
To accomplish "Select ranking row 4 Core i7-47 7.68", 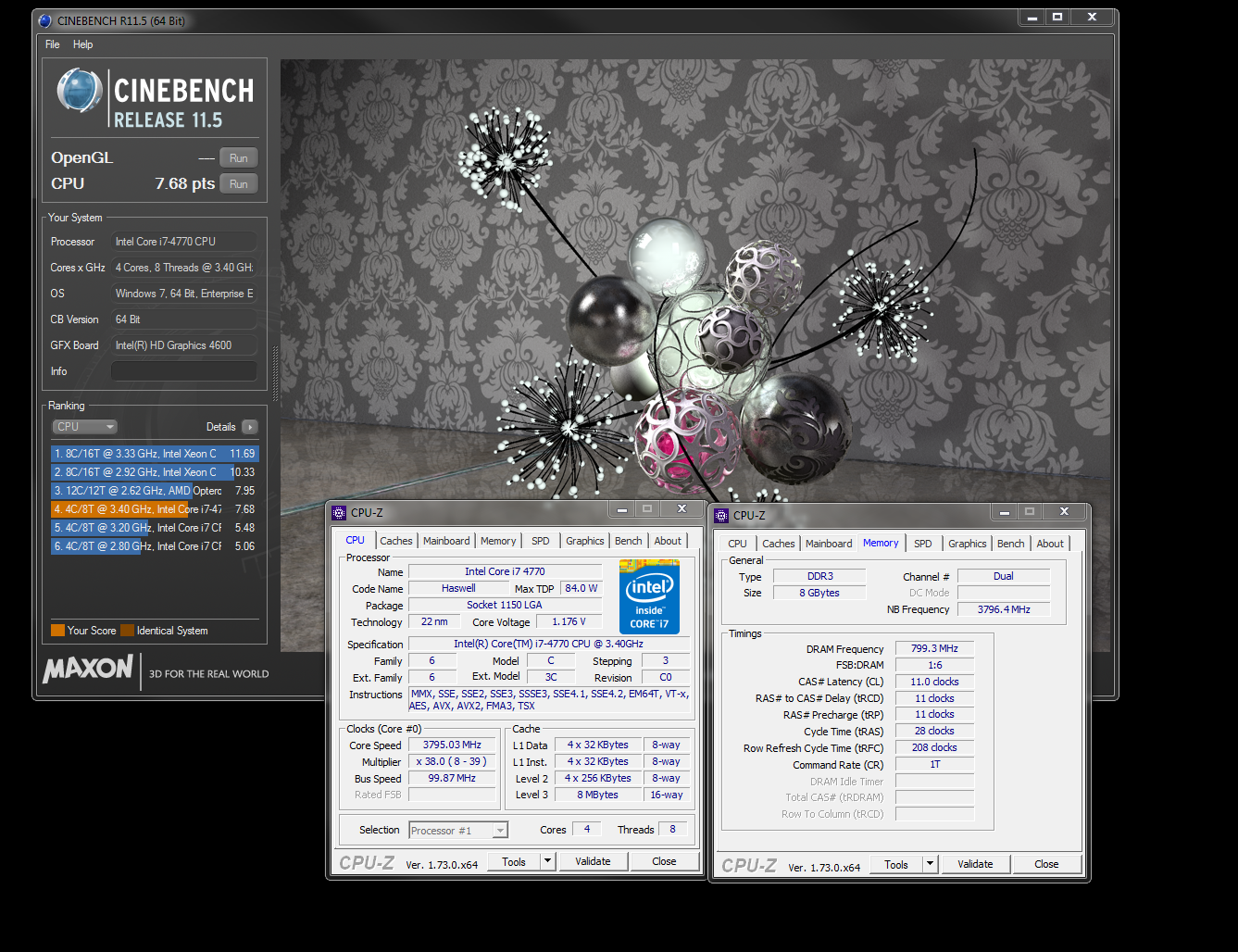I will [x=155, y=509].
